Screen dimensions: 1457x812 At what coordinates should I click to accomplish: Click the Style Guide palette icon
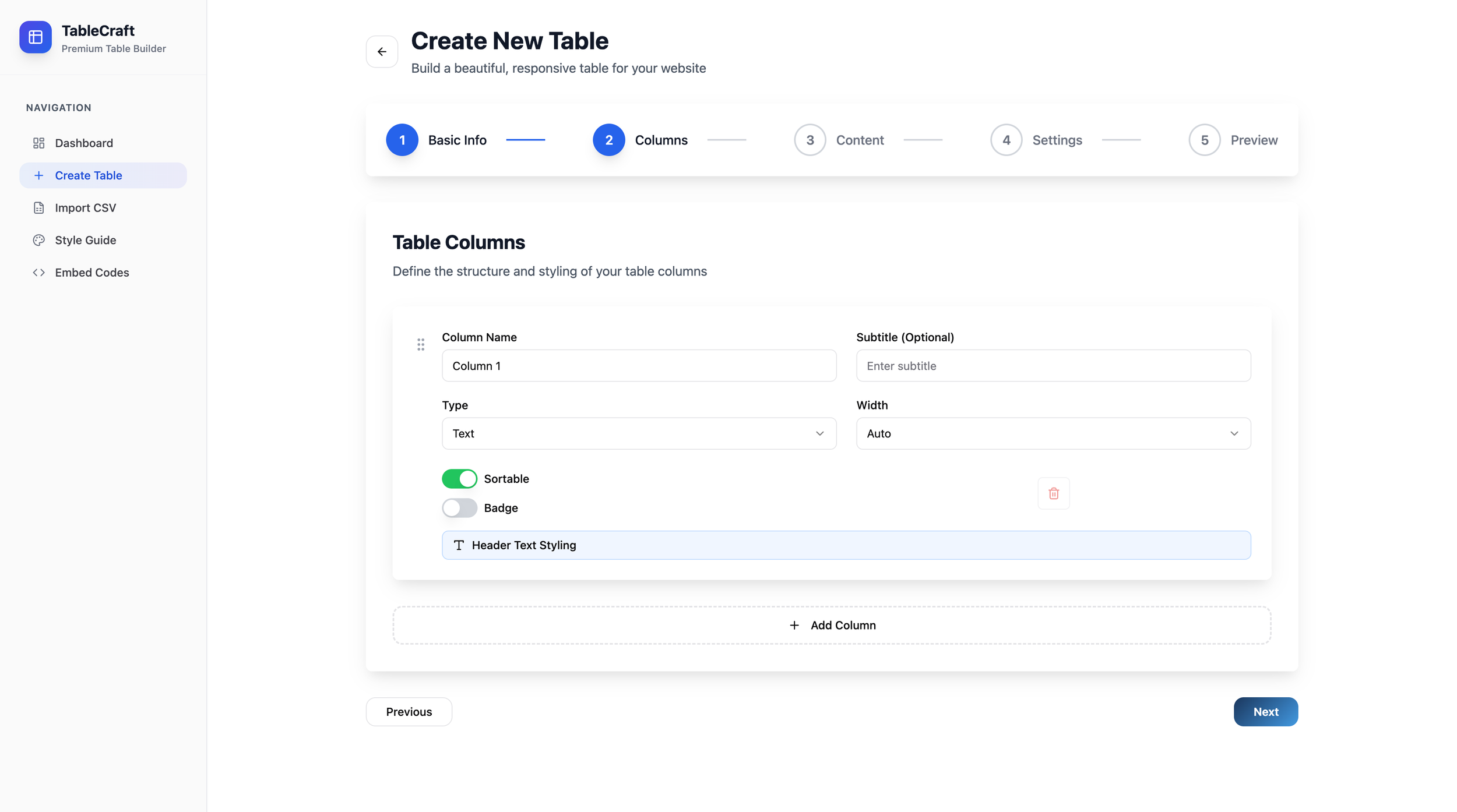pos(38,240)
